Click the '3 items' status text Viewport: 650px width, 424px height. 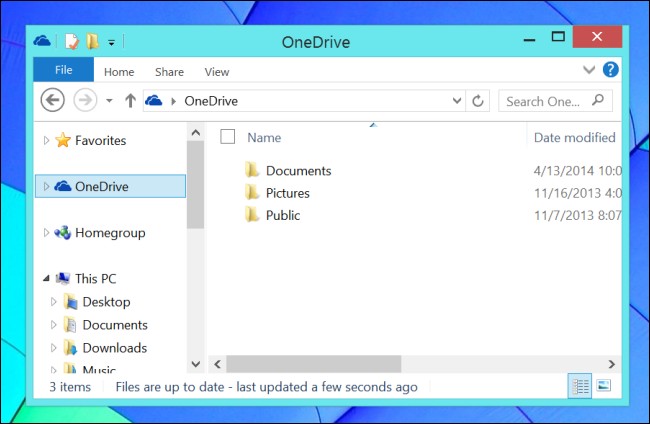(x=70, y=387)
